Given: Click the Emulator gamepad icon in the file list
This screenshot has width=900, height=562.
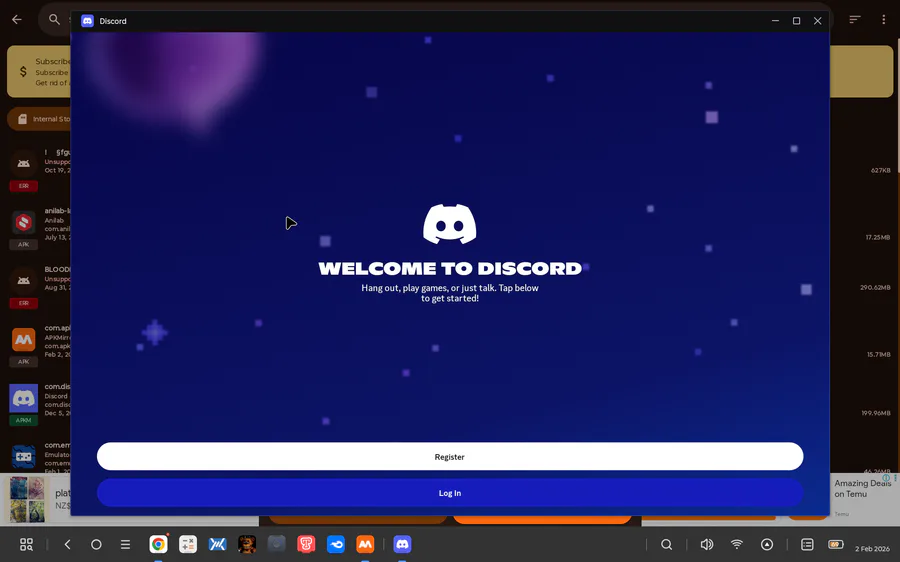Looking at the screenshot, I should point(24,456).
